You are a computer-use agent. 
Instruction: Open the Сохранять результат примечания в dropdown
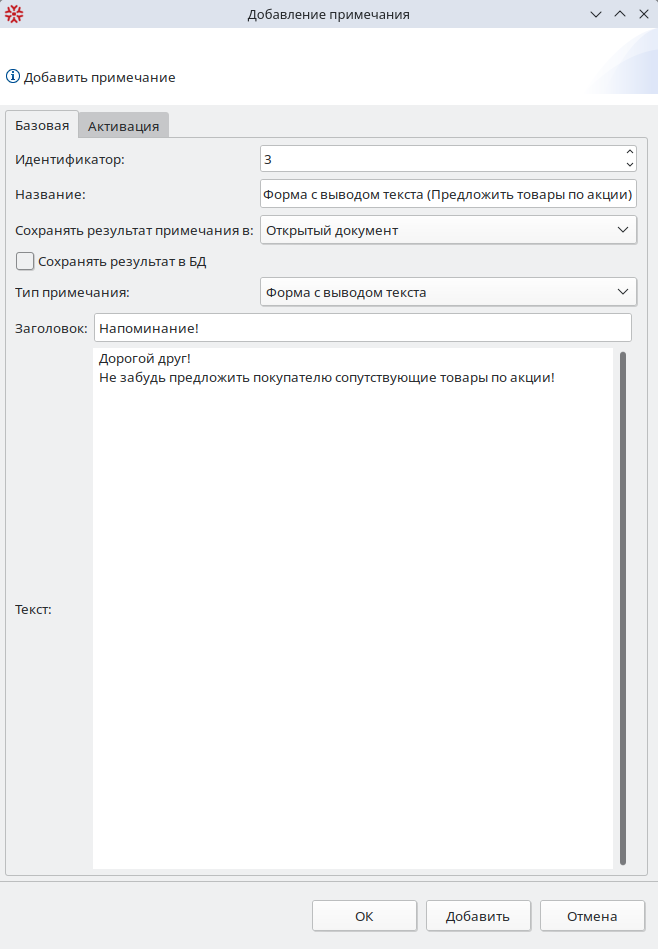pyautogui.click(x=447, y=230)
